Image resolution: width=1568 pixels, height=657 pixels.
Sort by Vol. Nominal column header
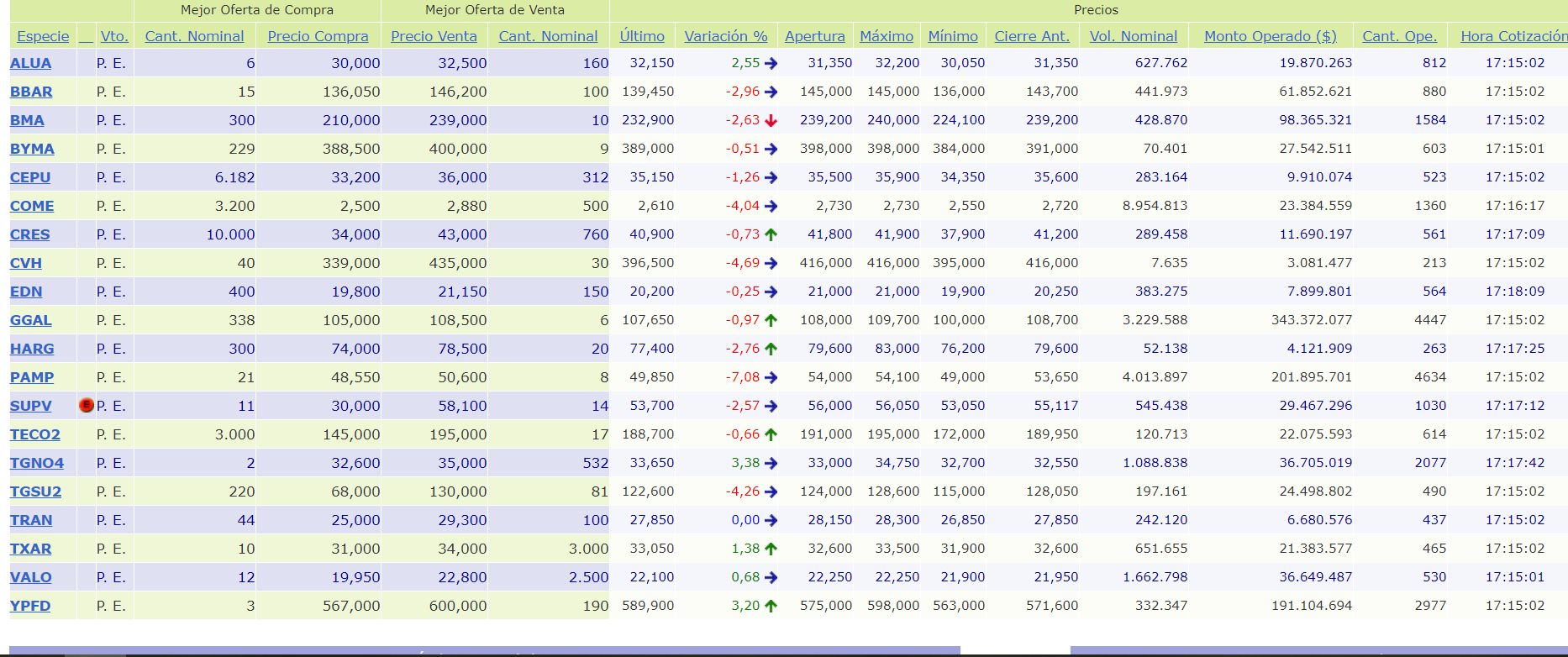click(1134, 36)
